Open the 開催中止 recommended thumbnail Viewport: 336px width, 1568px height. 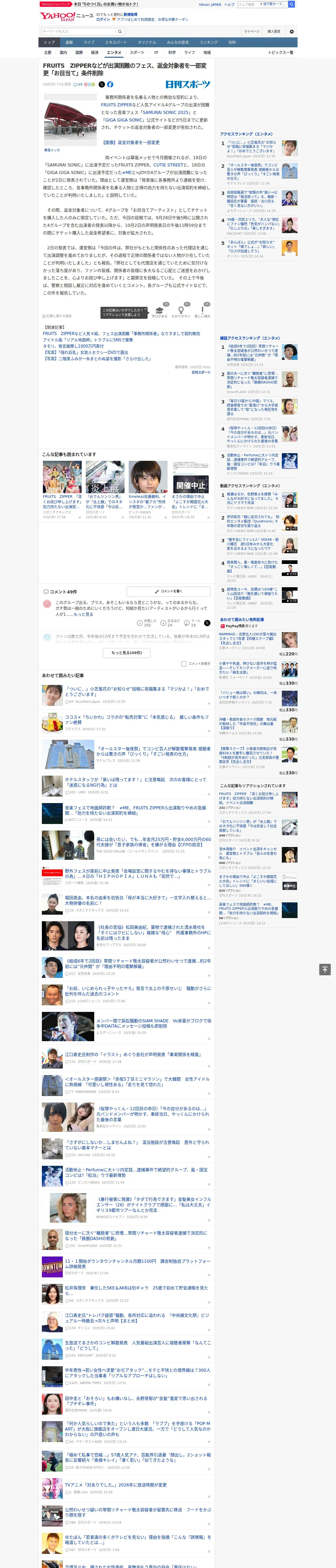[191, 477]
